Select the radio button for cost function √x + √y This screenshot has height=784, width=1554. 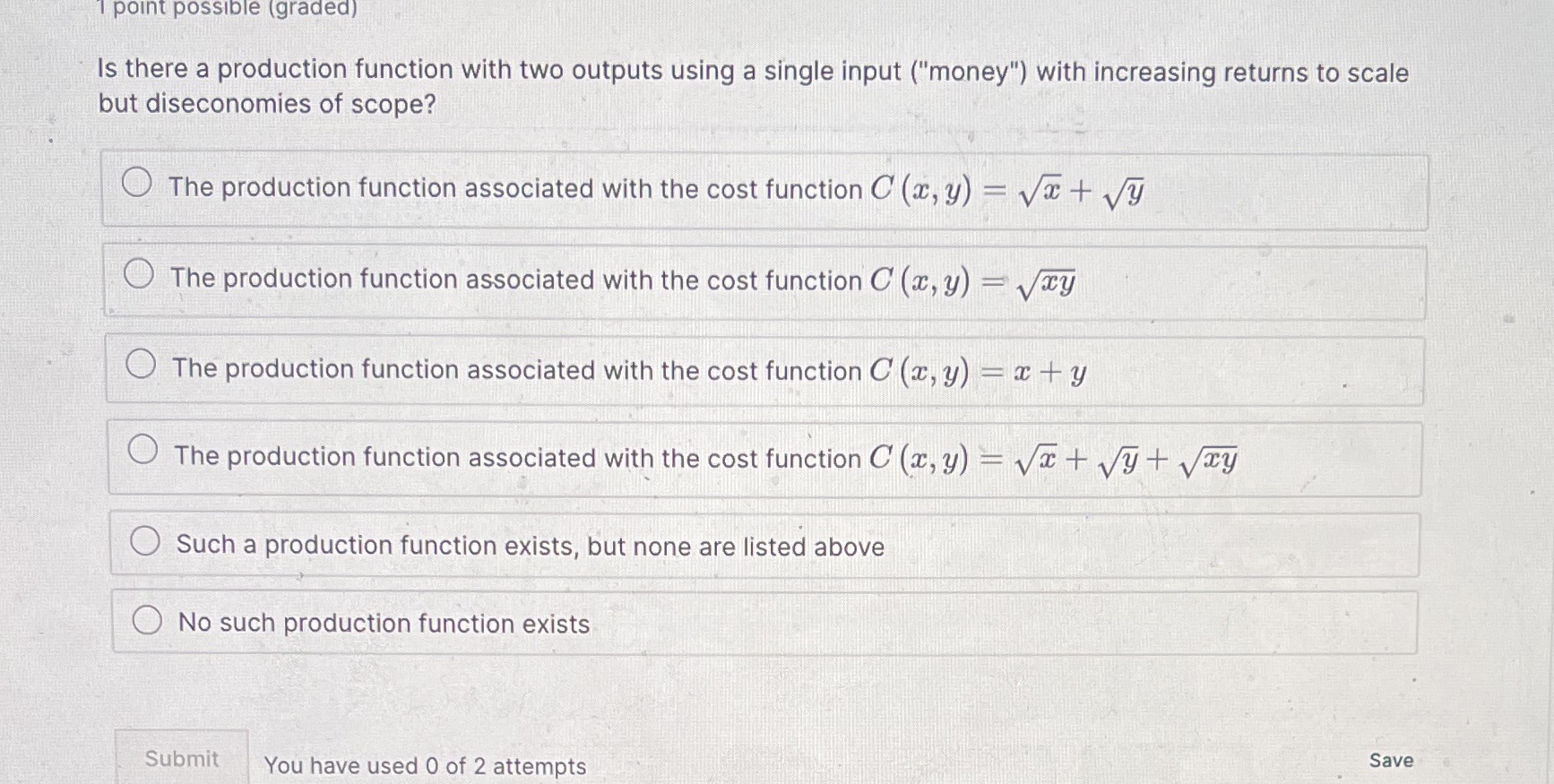click(141, 182)
